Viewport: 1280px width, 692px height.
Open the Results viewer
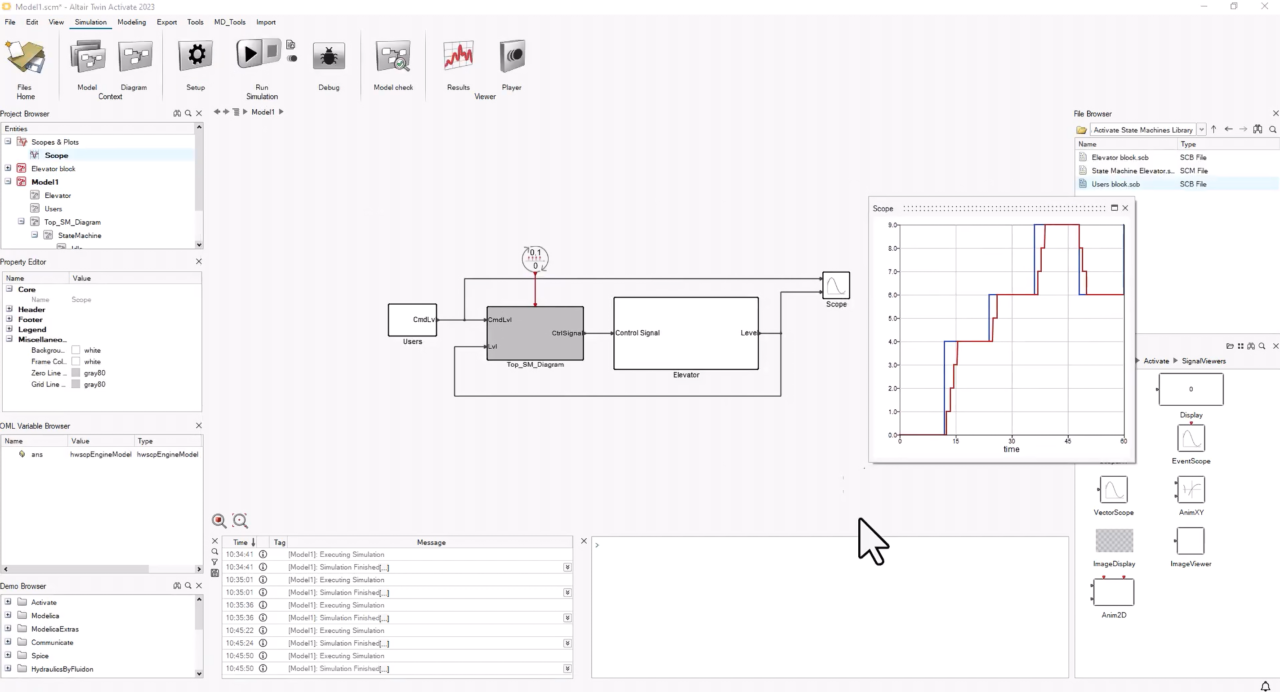pos(458,56)
